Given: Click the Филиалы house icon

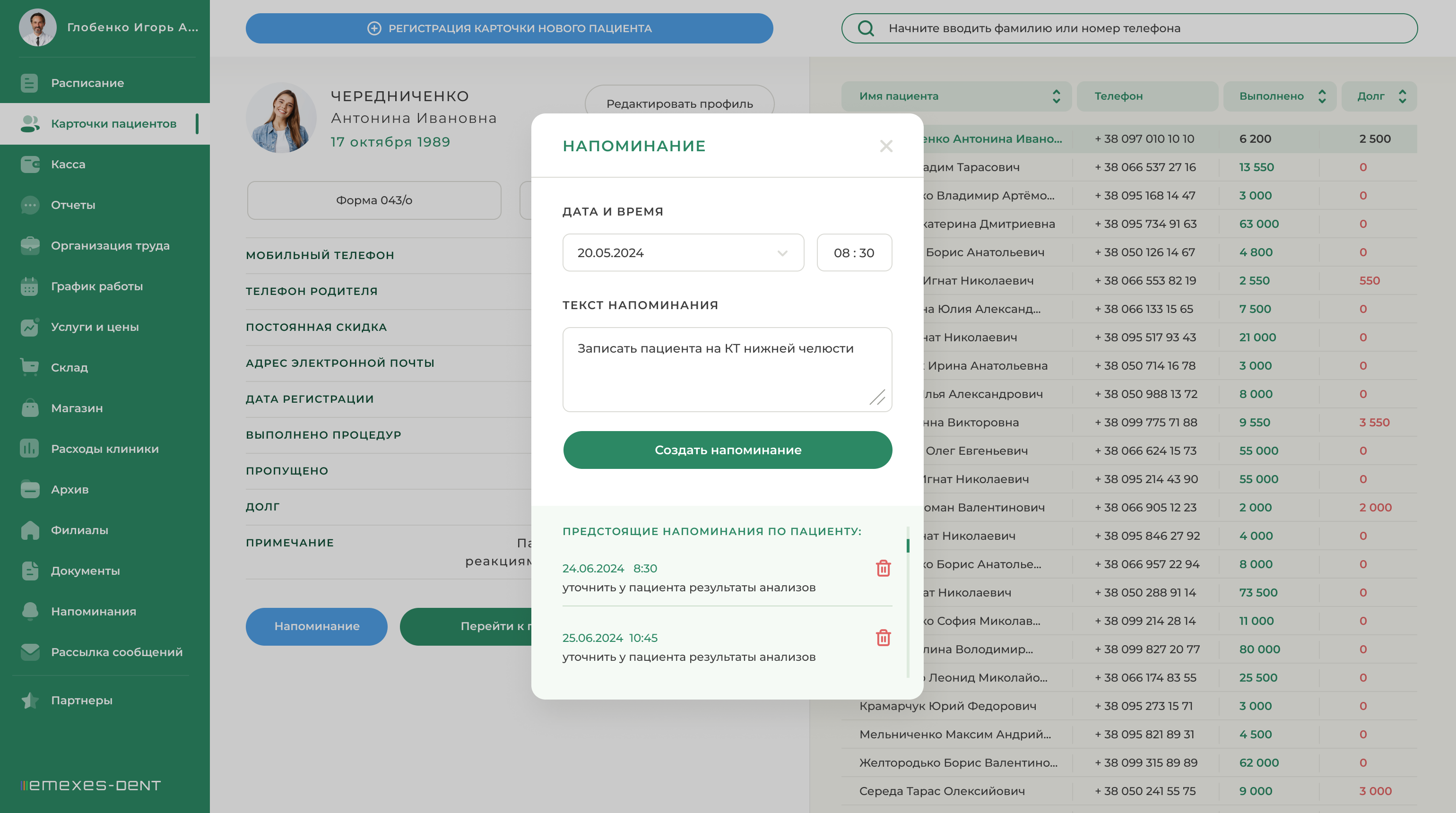Looking at the screenshot, I should pos(29,530).
